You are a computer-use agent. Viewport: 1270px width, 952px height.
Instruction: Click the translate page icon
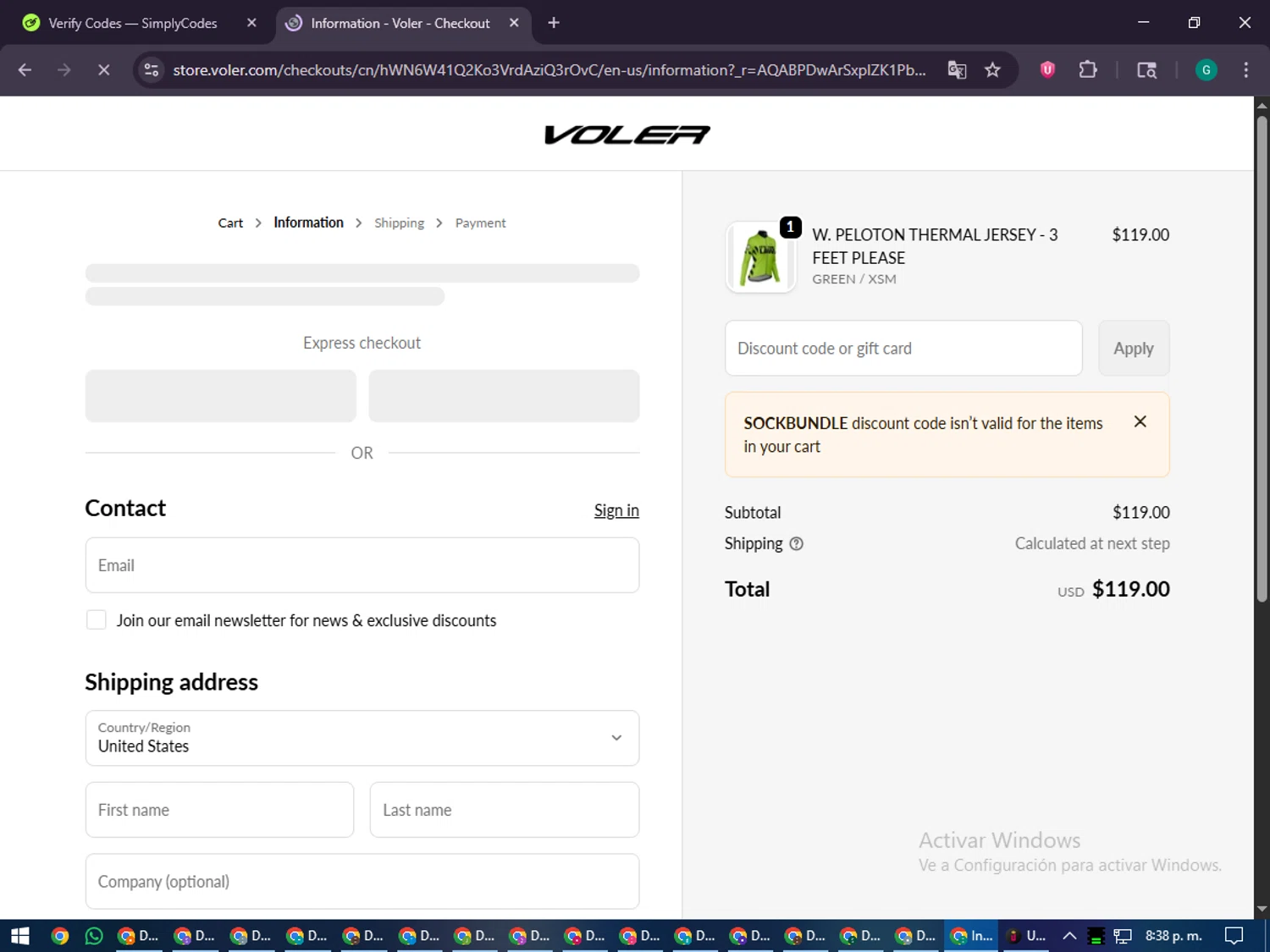957,70
